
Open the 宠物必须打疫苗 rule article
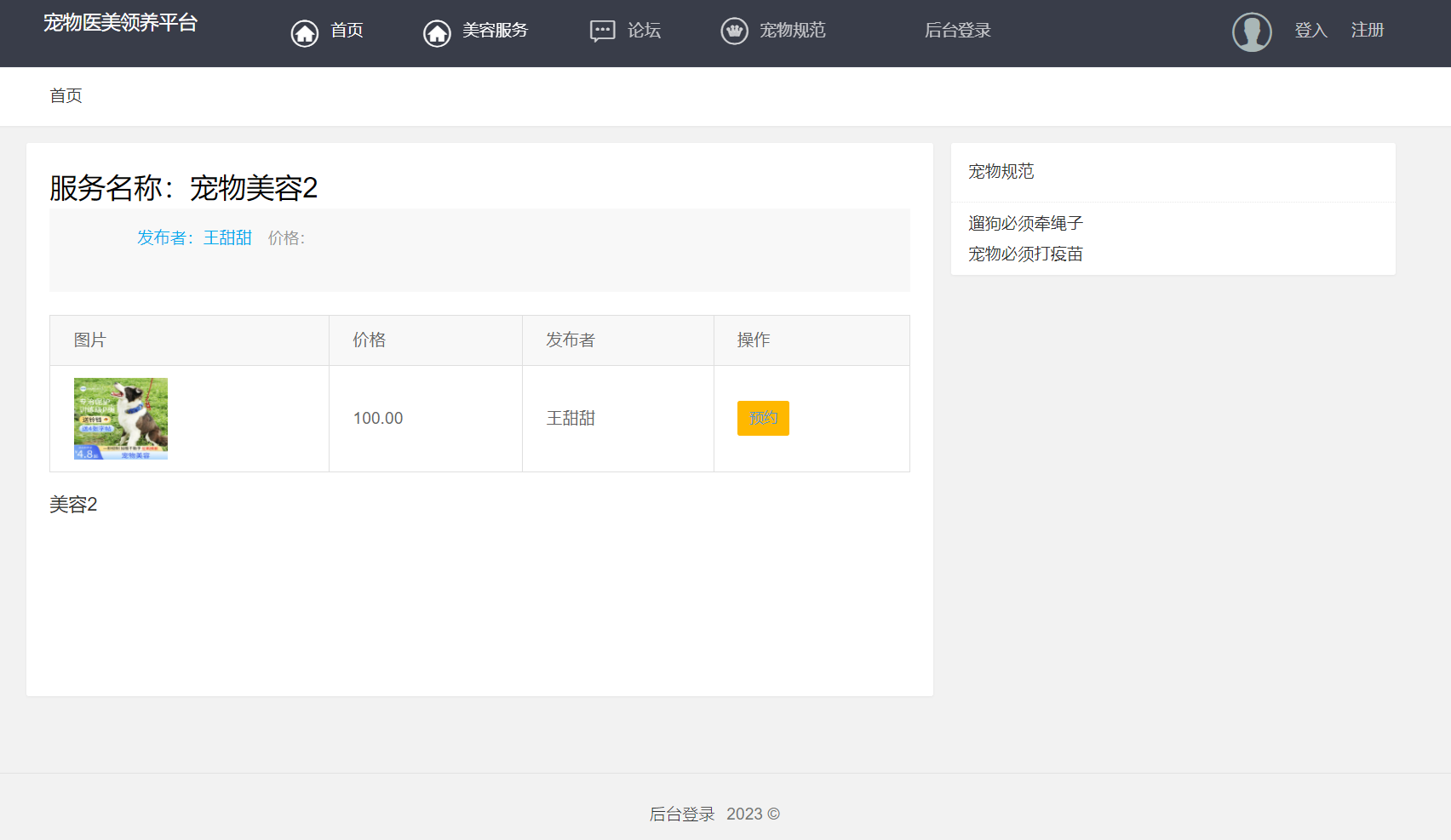pos(1025,254)
